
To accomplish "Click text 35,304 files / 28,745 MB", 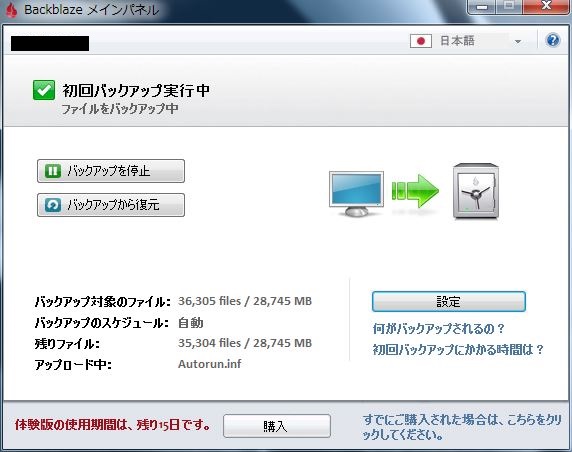I will [x=245, y=343].
